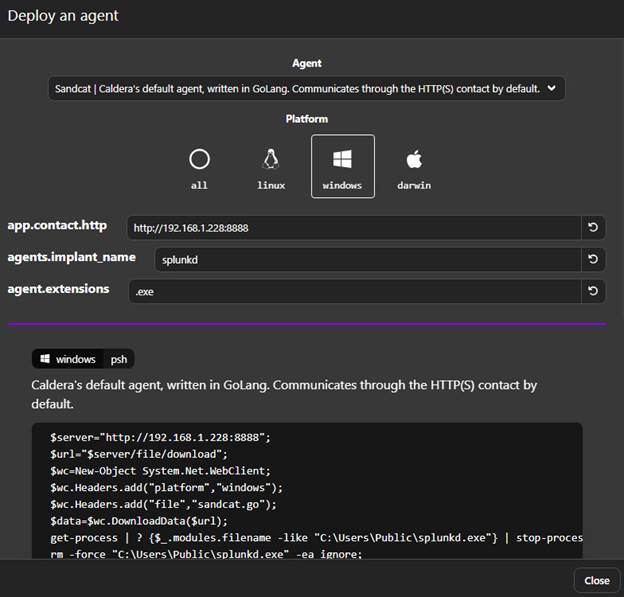Click the Headers.add platform windows line
This screenshot has width=624, height=597.
click(166, 488)
